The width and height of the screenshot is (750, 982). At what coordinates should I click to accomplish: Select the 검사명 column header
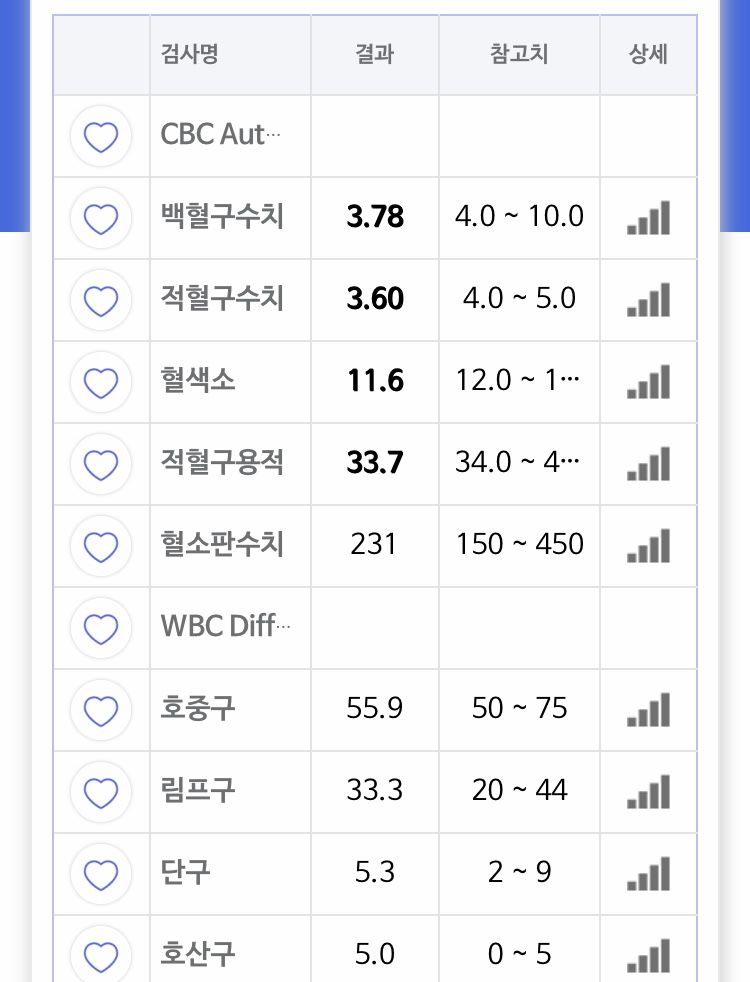189,54
